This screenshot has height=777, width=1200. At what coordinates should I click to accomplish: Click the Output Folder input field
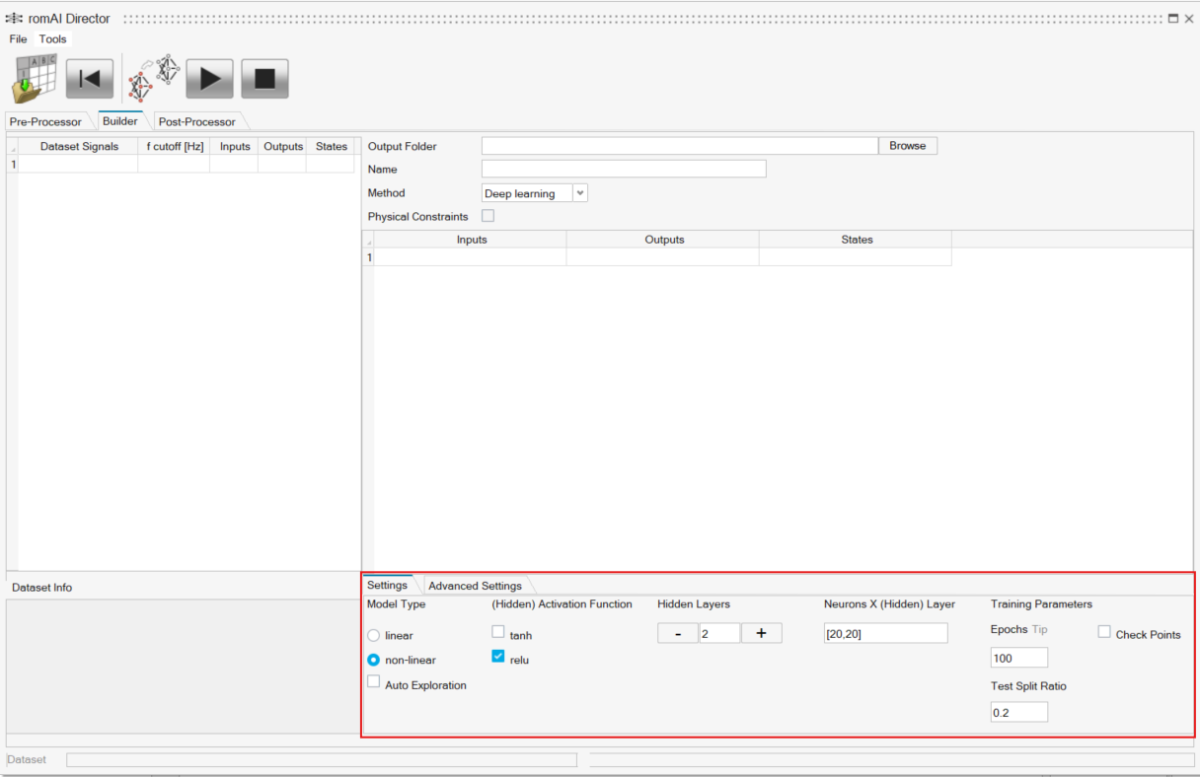click(679, 146)
